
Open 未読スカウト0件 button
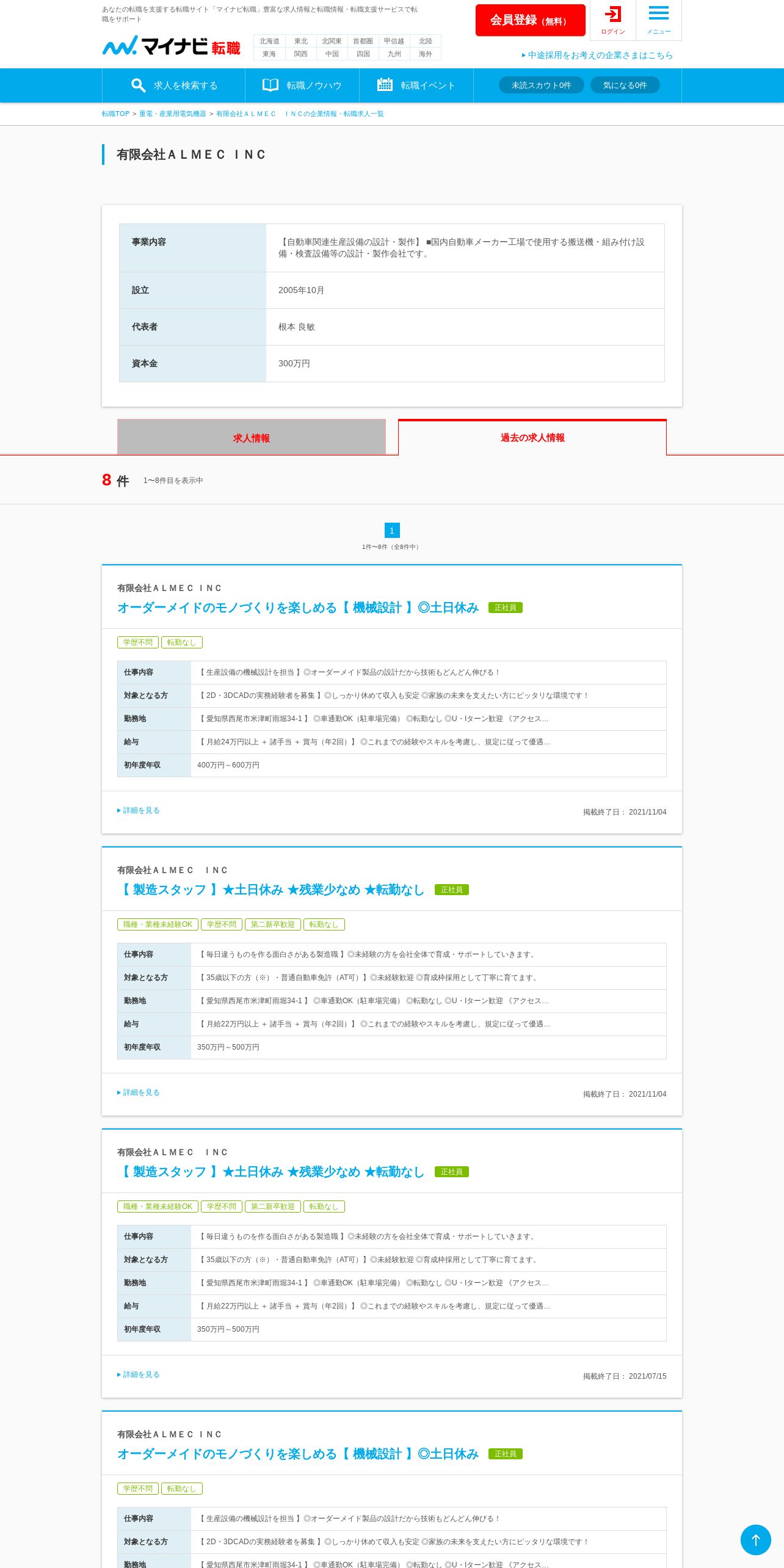coord(542,85)
